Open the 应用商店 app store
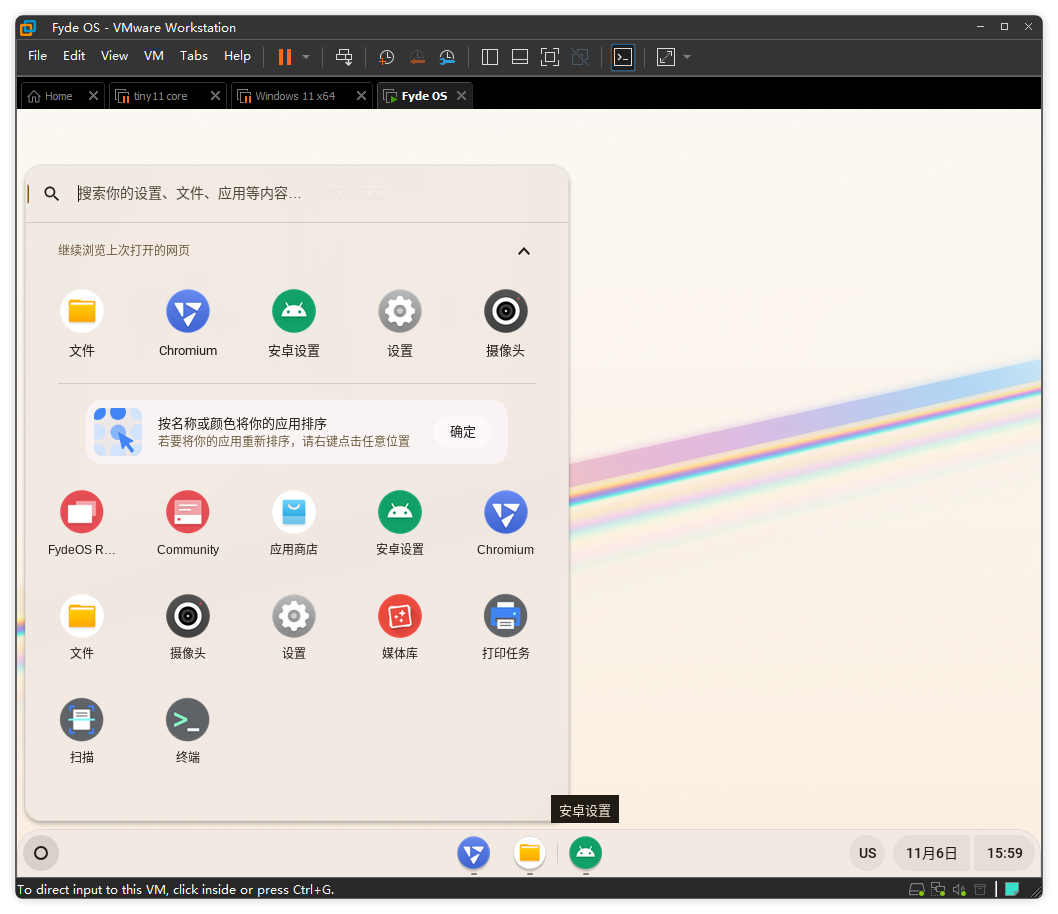This screenshot has width=1058, height=914. pyautogui.click(x=294, y=513)
